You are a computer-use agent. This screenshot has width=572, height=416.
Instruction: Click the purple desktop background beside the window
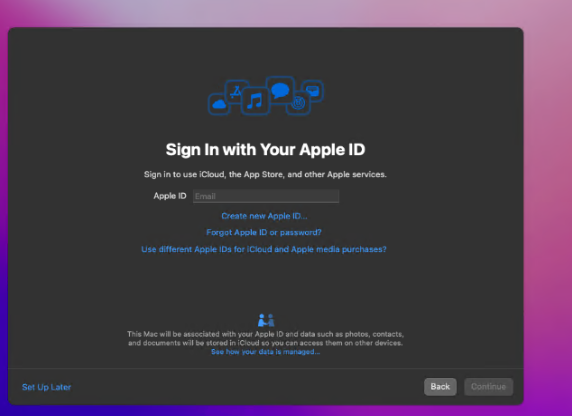pos(547,219)
